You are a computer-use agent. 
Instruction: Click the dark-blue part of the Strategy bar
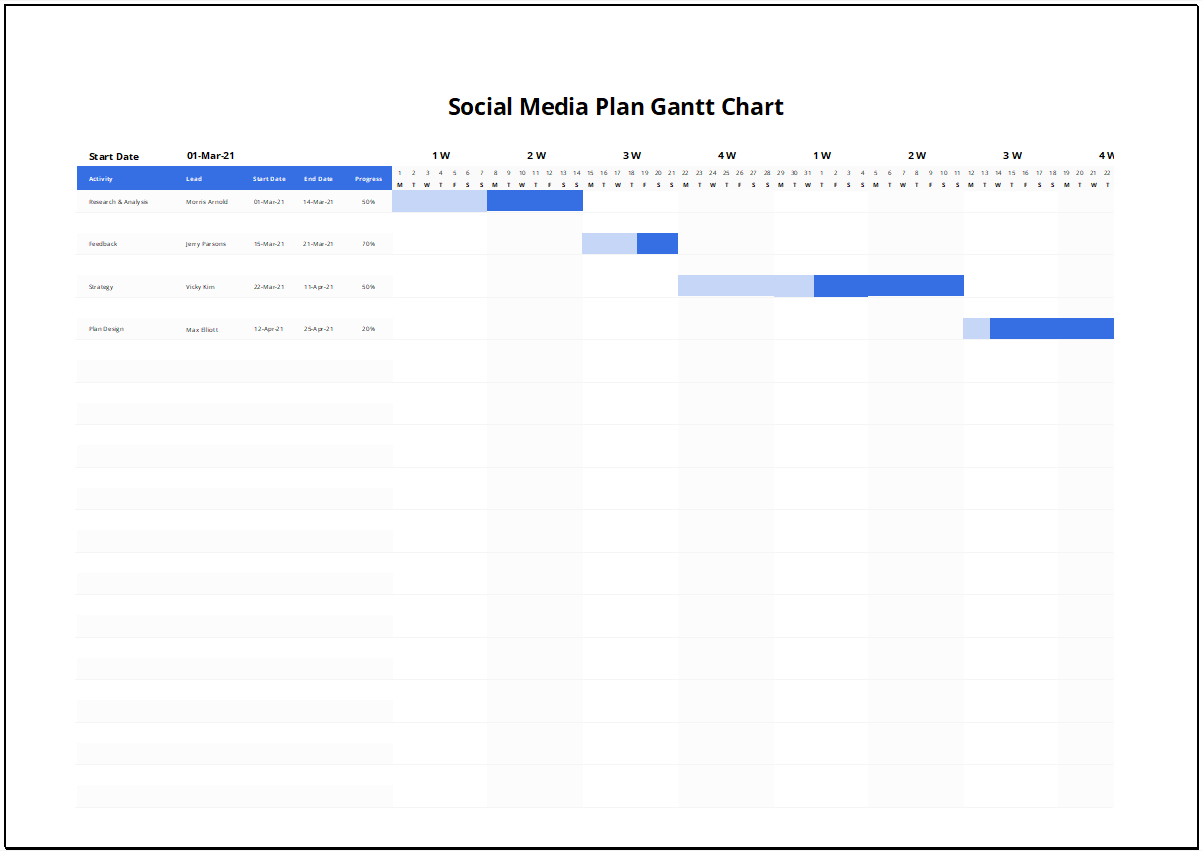889,286
